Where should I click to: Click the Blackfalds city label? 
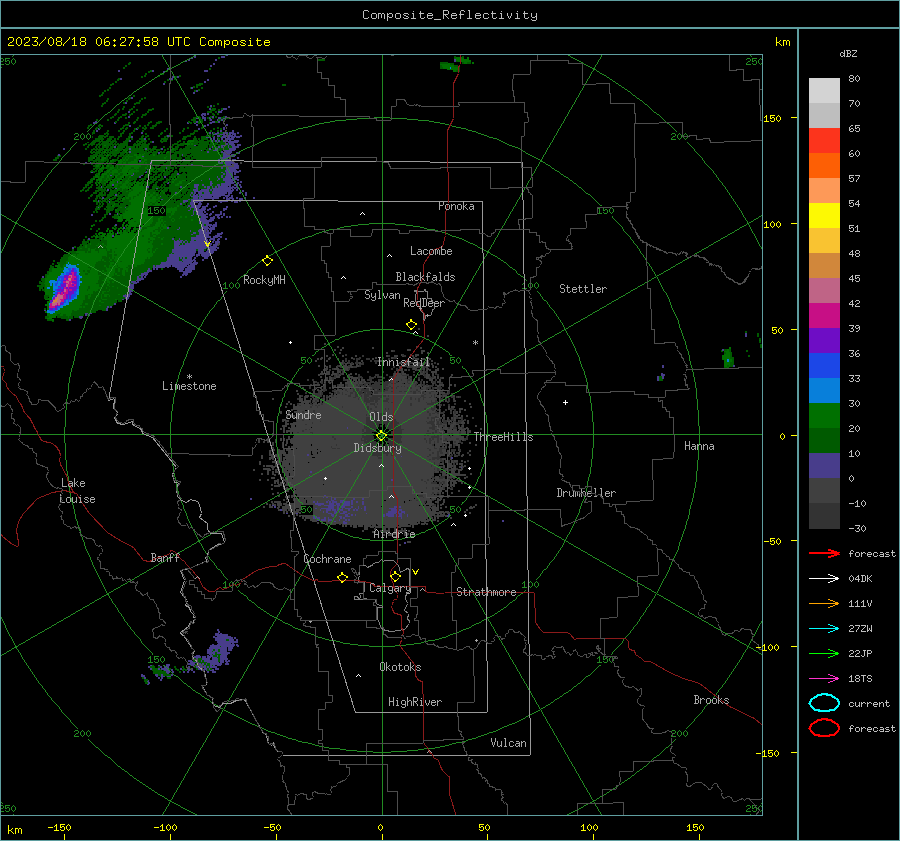(425, 277)
